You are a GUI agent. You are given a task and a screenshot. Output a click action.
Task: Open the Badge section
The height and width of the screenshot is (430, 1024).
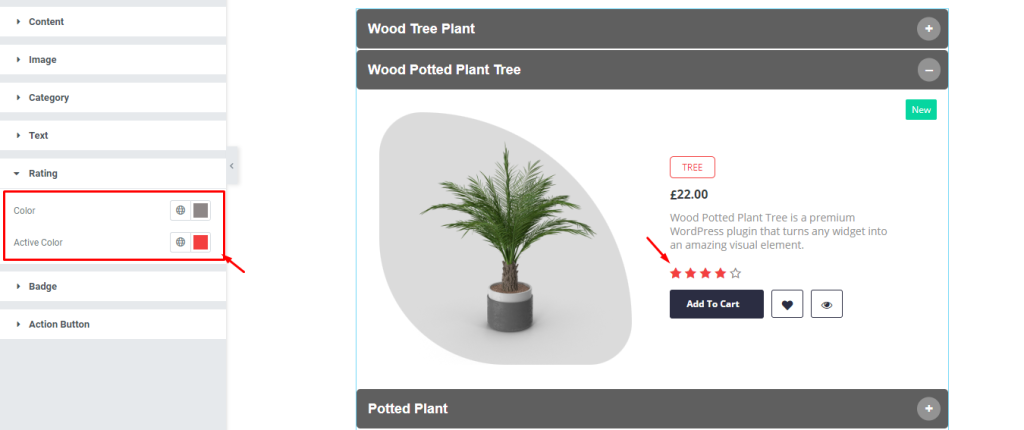pos(113,286)
